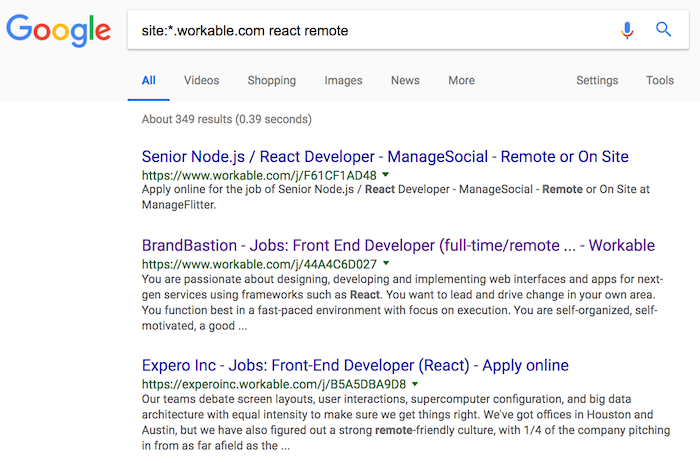Expand dropdown arrow beside 44A4C6D027 URL
The height and width of the screenshot is (463, 700).
pyautogui.click(x=386, y=263)
